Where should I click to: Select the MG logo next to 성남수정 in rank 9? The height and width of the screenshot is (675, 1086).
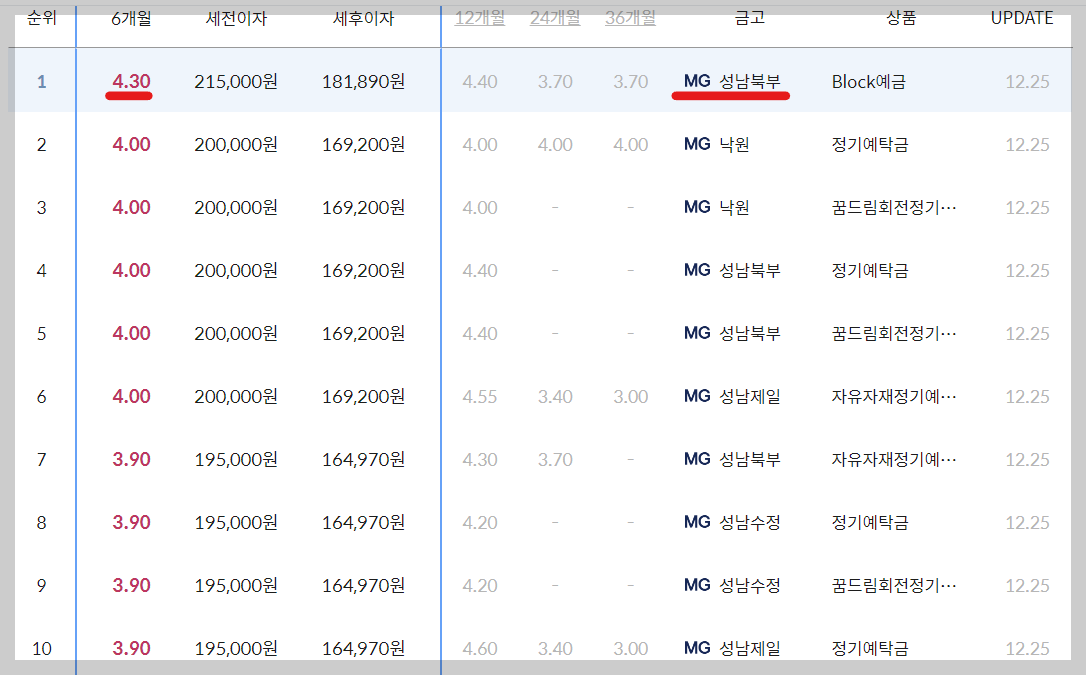(696, 585)
